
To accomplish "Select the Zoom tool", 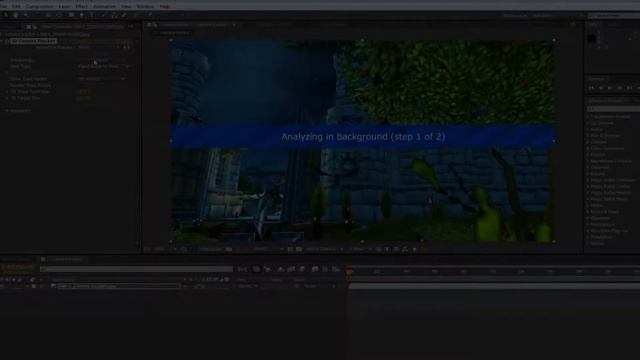I will (26, 15).
